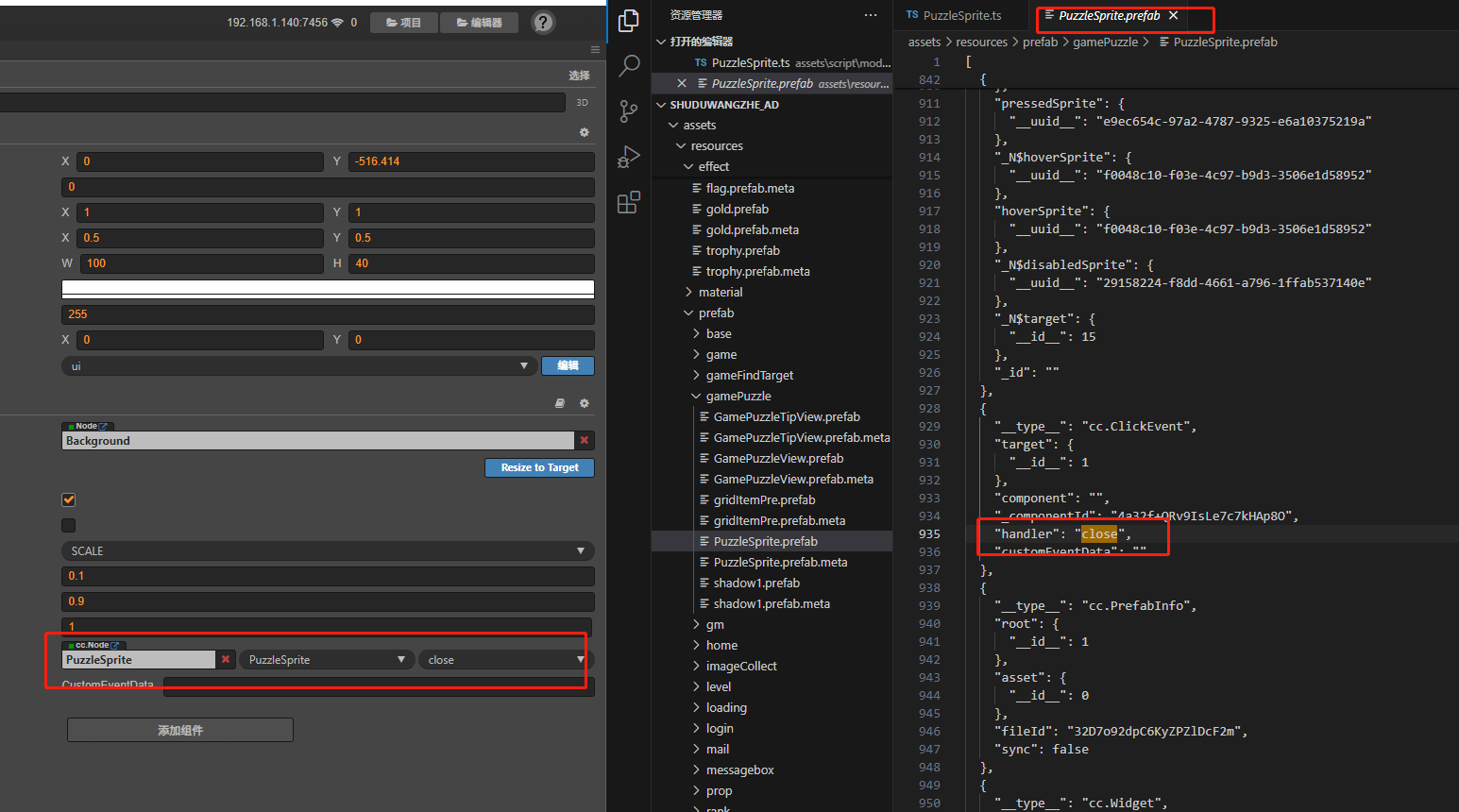
Task: Uncheck the checked Button component checkbox
Action: pos(69,499)
